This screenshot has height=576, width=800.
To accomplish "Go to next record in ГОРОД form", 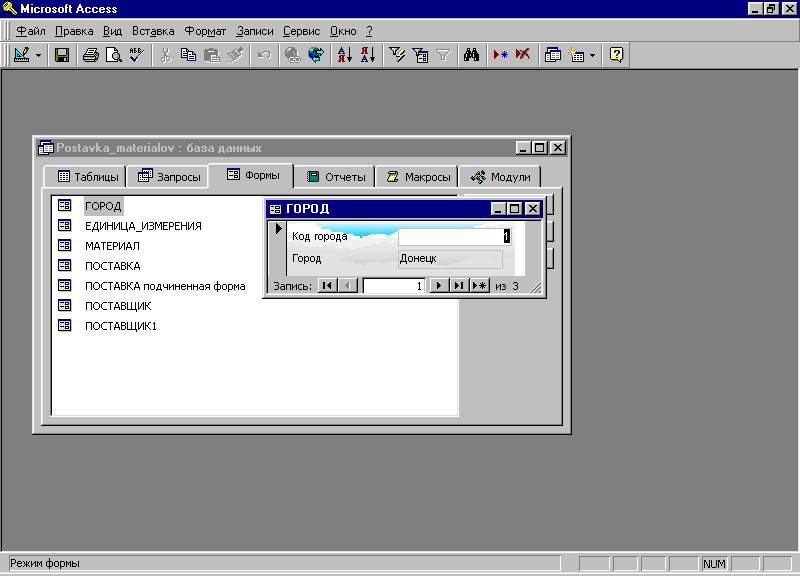I will coord(439,286).
